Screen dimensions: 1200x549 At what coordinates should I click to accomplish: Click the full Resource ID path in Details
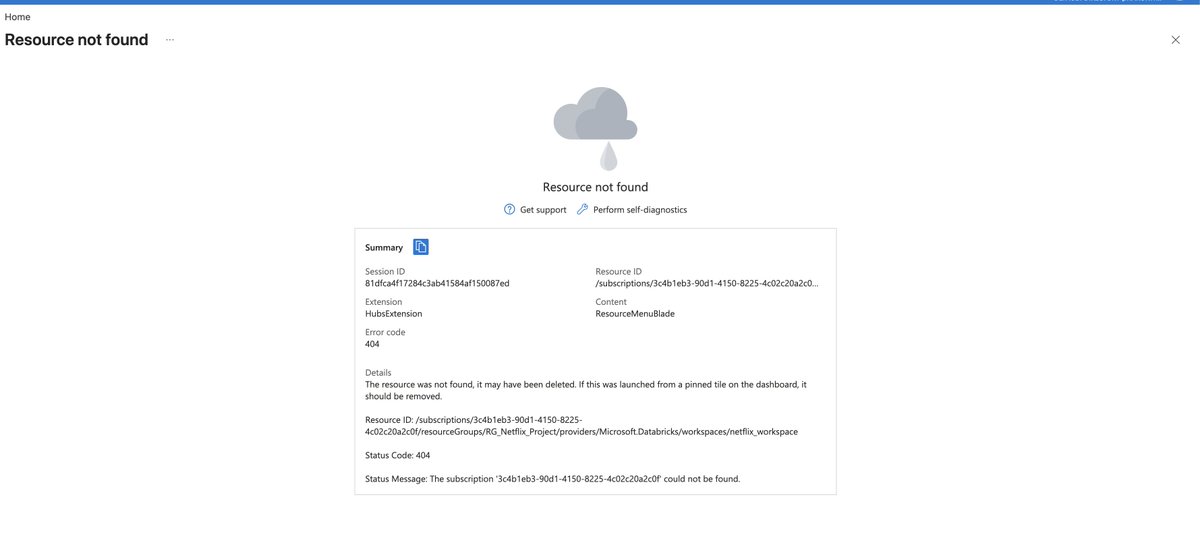coord(582,426)
